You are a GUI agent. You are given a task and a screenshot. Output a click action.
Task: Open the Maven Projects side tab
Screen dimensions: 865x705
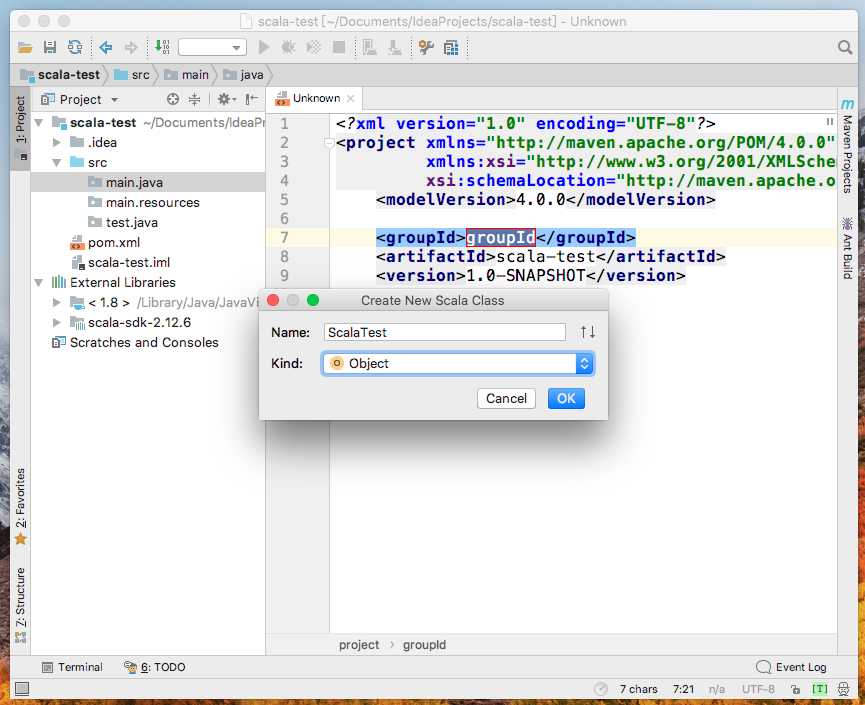[x=847, y=147]
